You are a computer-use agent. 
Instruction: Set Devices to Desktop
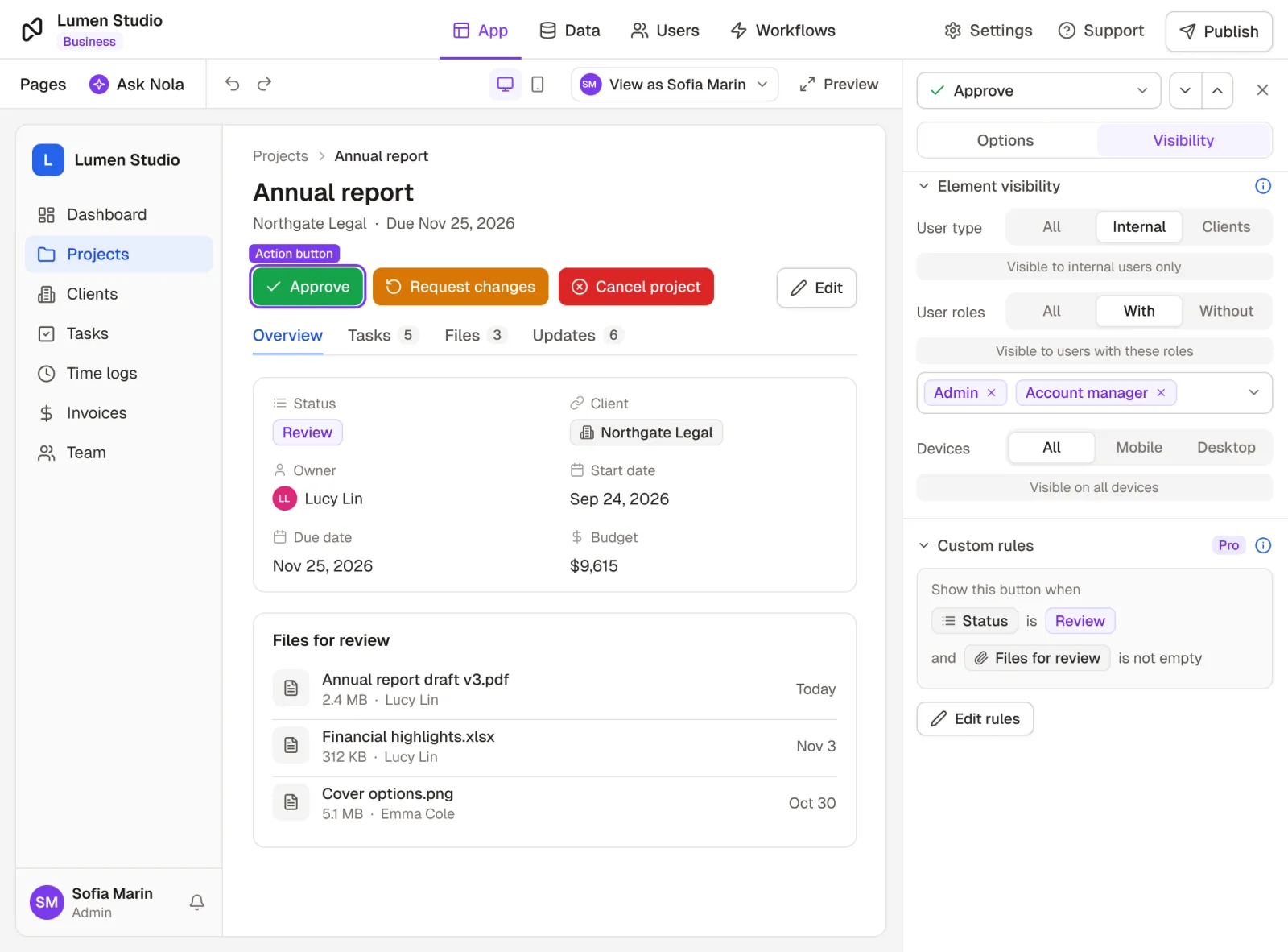coord(1226,448)
